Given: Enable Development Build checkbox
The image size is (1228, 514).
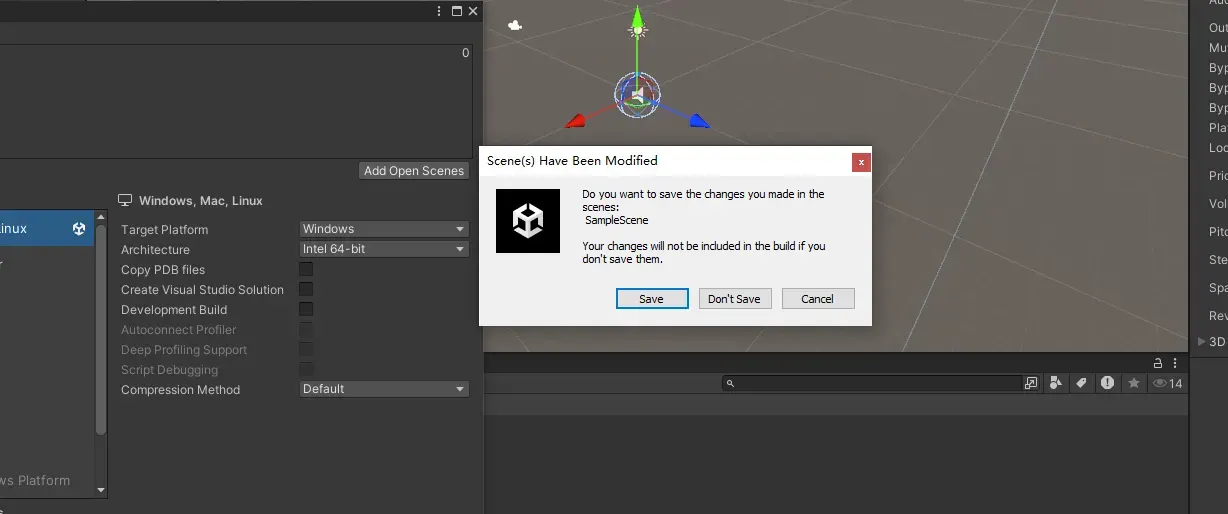Looking at the screenshot, I should point(306,309).
